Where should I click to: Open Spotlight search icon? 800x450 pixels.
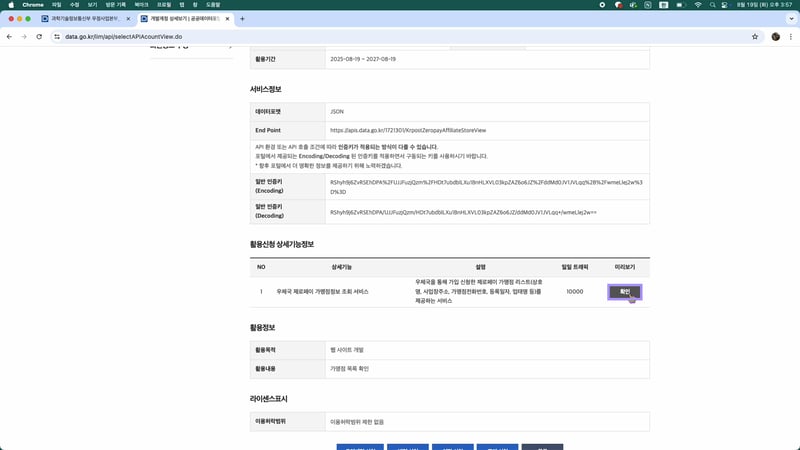(712, 5)
